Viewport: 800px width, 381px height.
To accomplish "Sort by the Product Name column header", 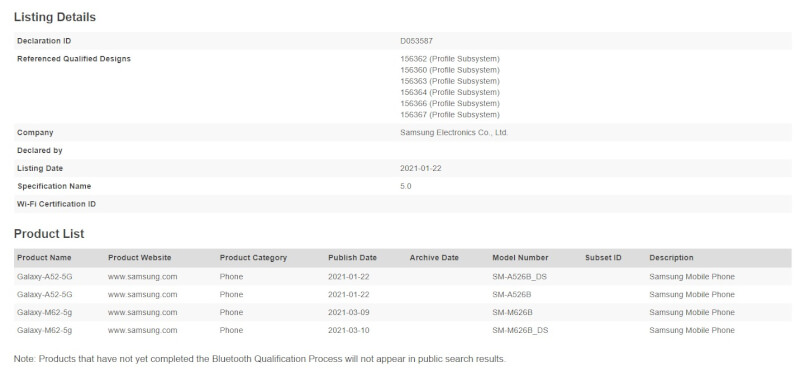I will 44,258.
